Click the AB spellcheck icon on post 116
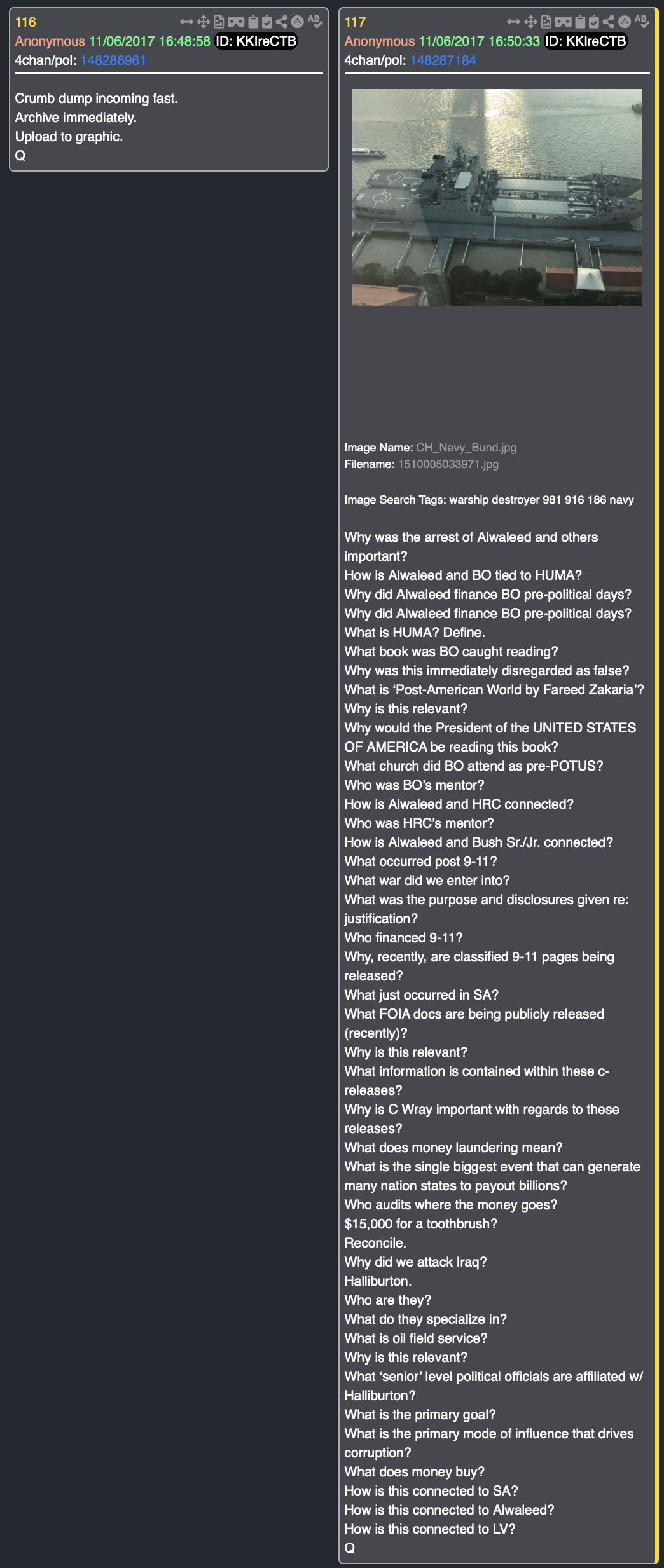The height and width of the screenshot is (1568, 664). tap(315, 22)
